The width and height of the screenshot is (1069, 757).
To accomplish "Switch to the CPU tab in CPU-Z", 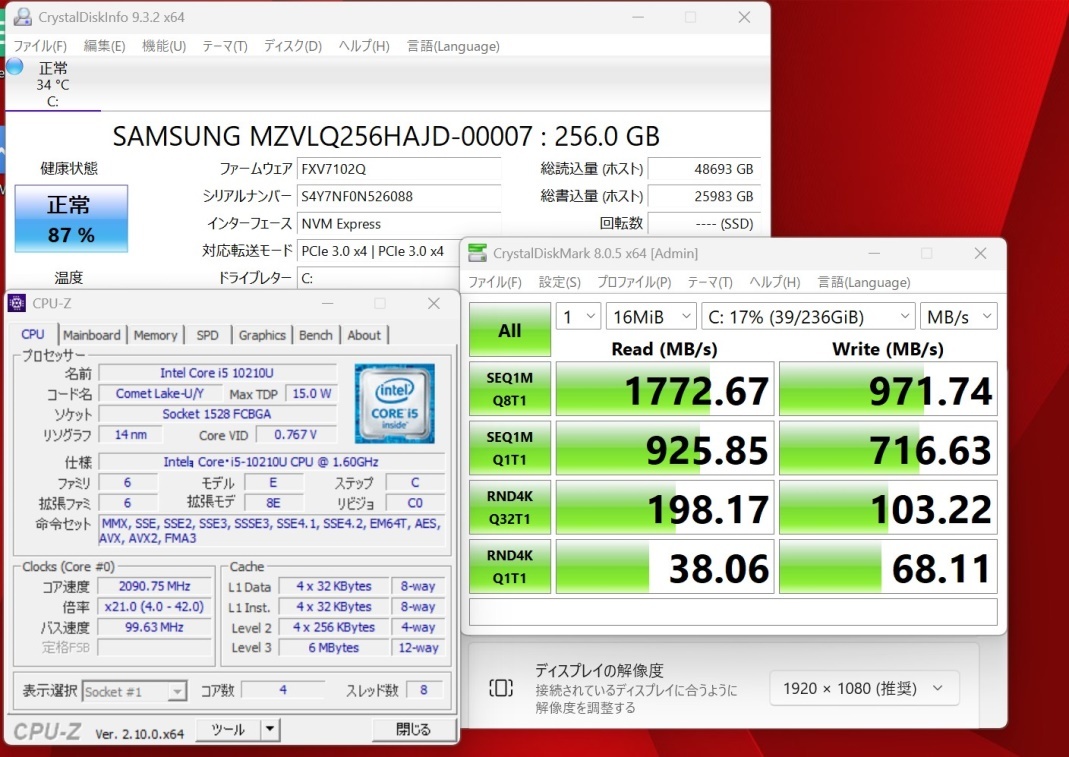I will click(33, 334).
